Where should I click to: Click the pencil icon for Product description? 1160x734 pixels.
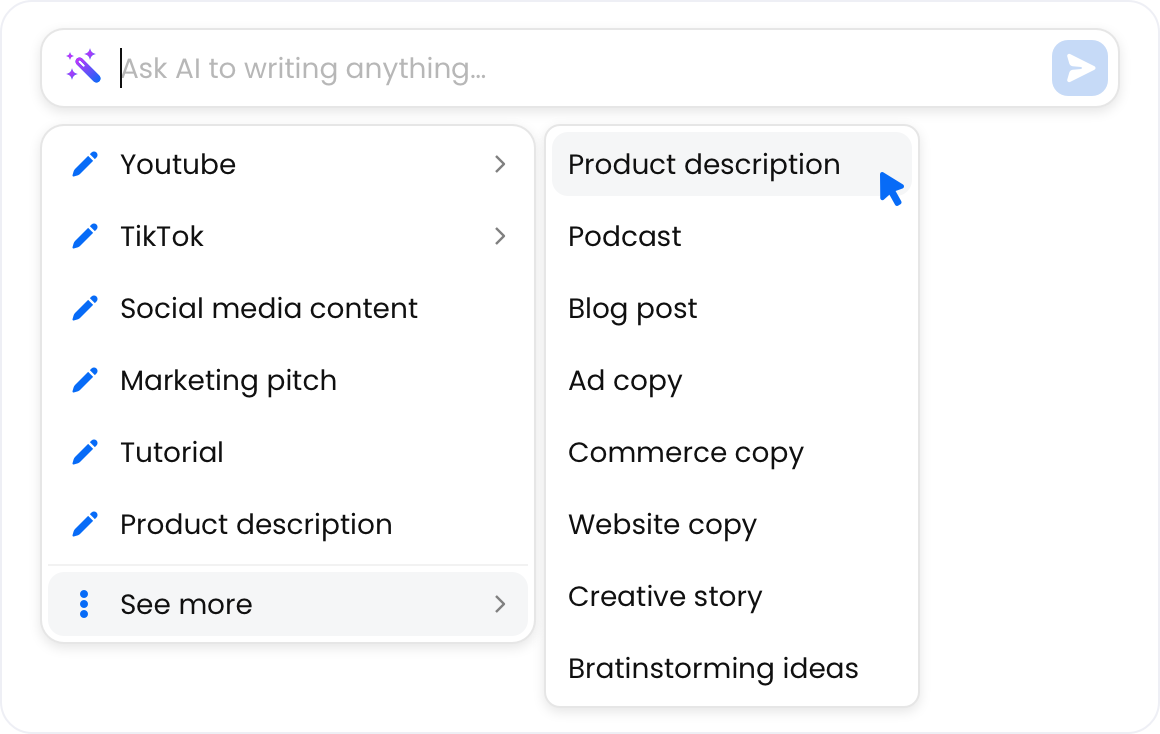[x=85, y=524]
